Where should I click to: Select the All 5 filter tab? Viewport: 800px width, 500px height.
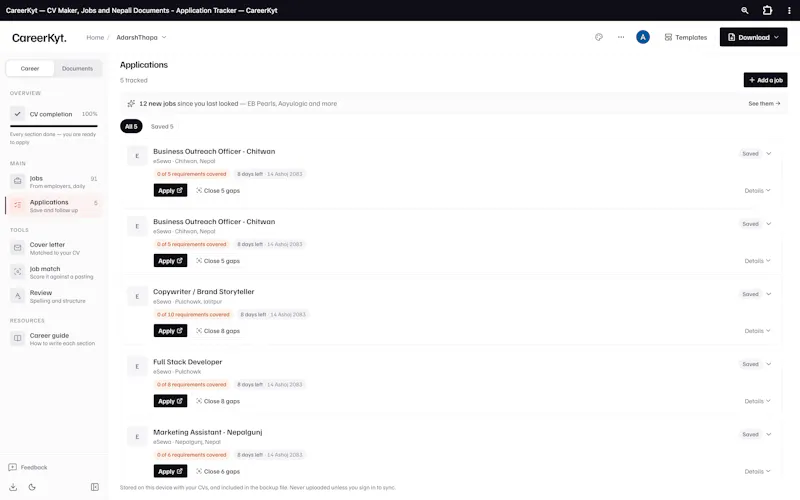[x=131, y=127]
